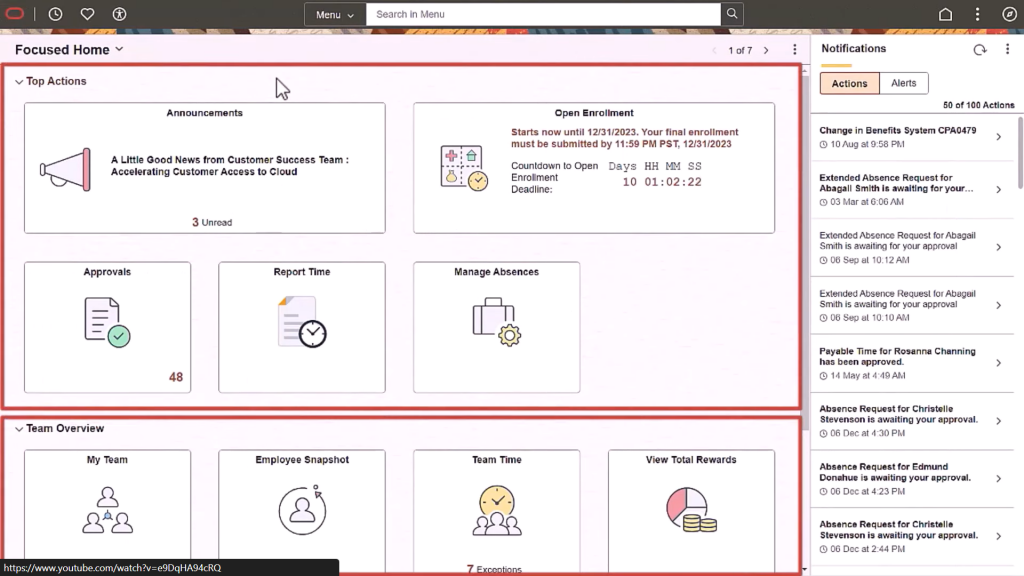Collapse the Top Actions section
The width and height of the screenshot is (1024, 576).
click(x=19, y=81)
